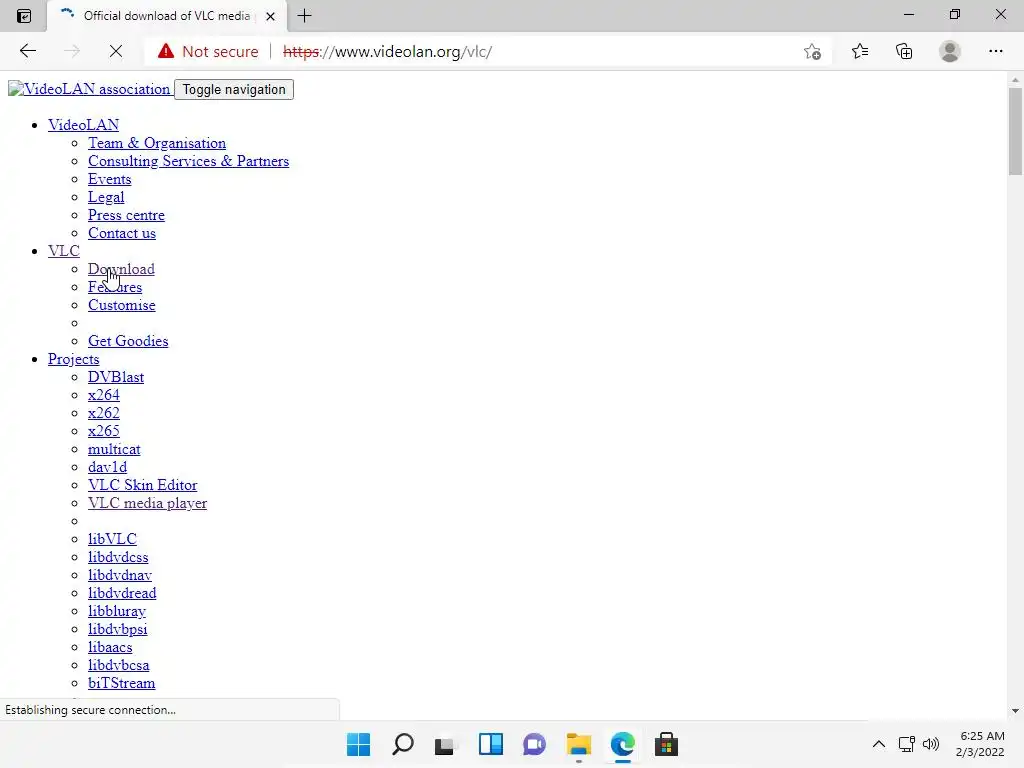Open the Favorites list icon
Image resolution: width=1024 pixels, height=768 pixels.
pyautogui.click(x=859, y=51)
